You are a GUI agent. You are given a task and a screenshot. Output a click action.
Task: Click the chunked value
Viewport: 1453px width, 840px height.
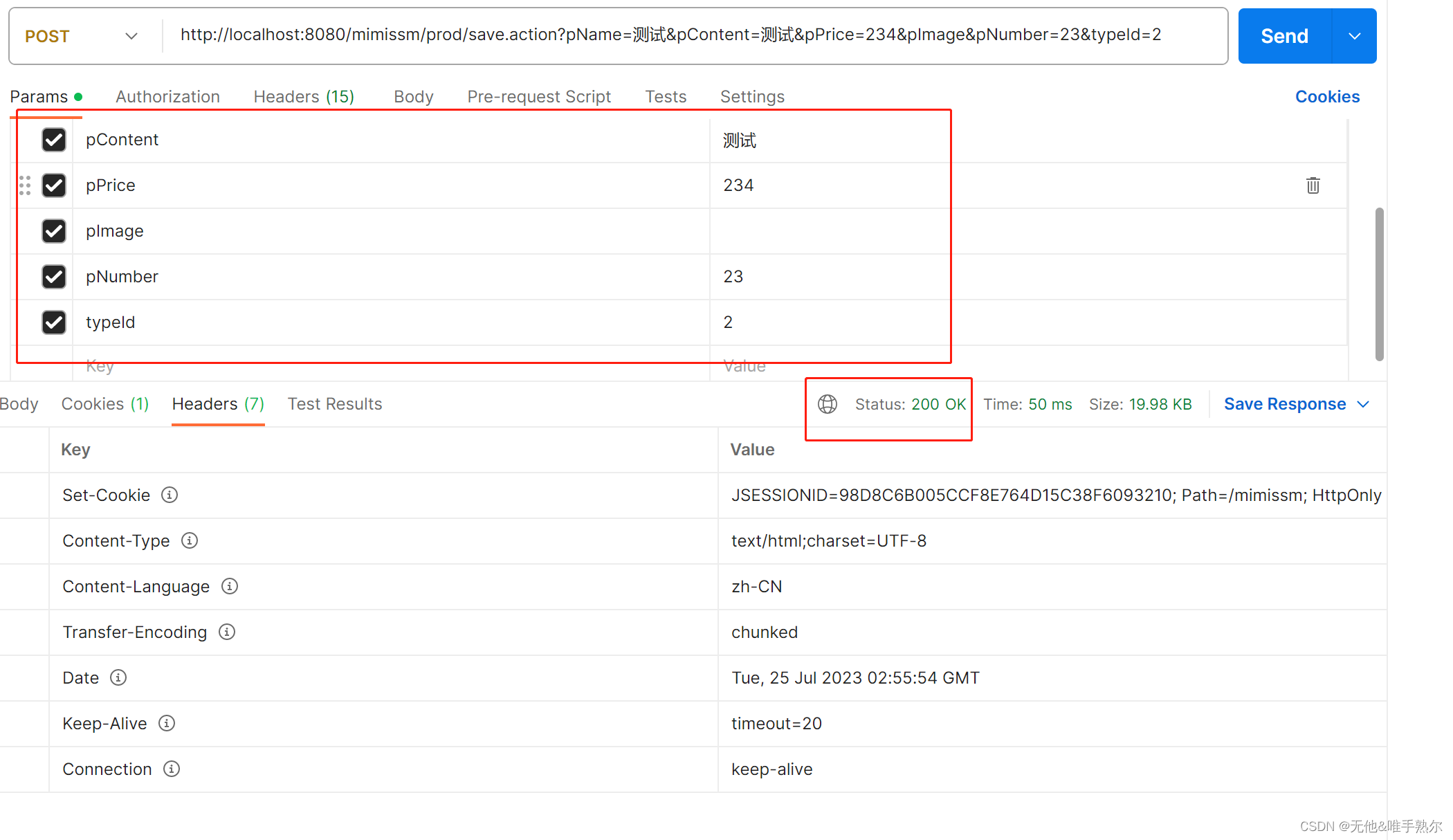(x=765, y=632)
